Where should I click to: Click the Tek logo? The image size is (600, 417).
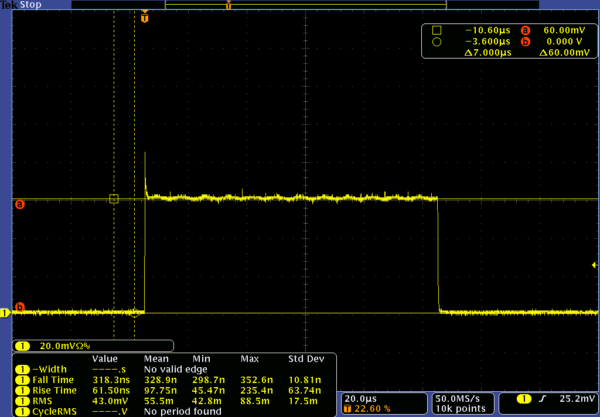click(x=8, y=5)
